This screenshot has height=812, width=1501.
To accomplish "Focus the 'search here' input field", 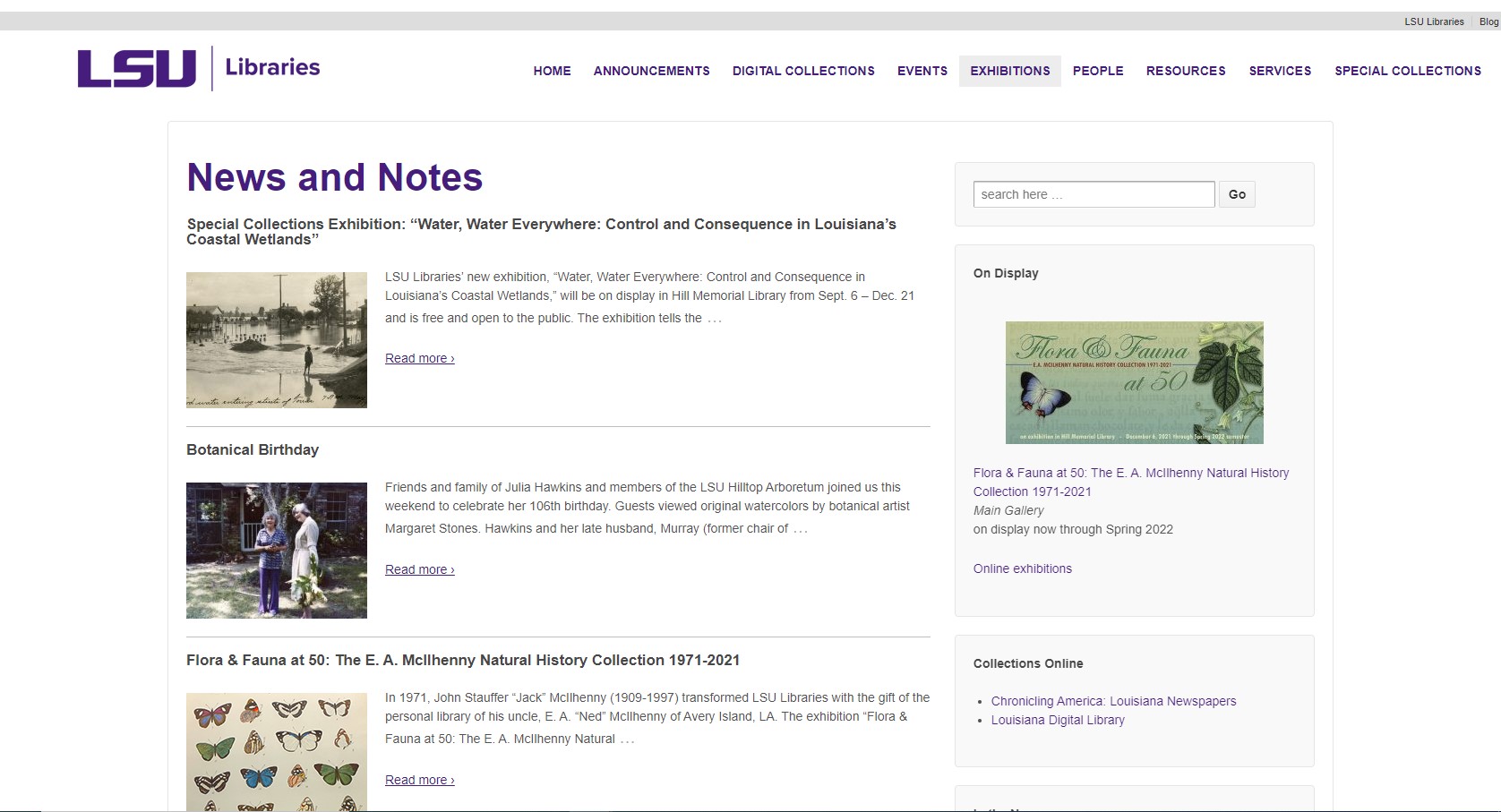I will 1094,194.
